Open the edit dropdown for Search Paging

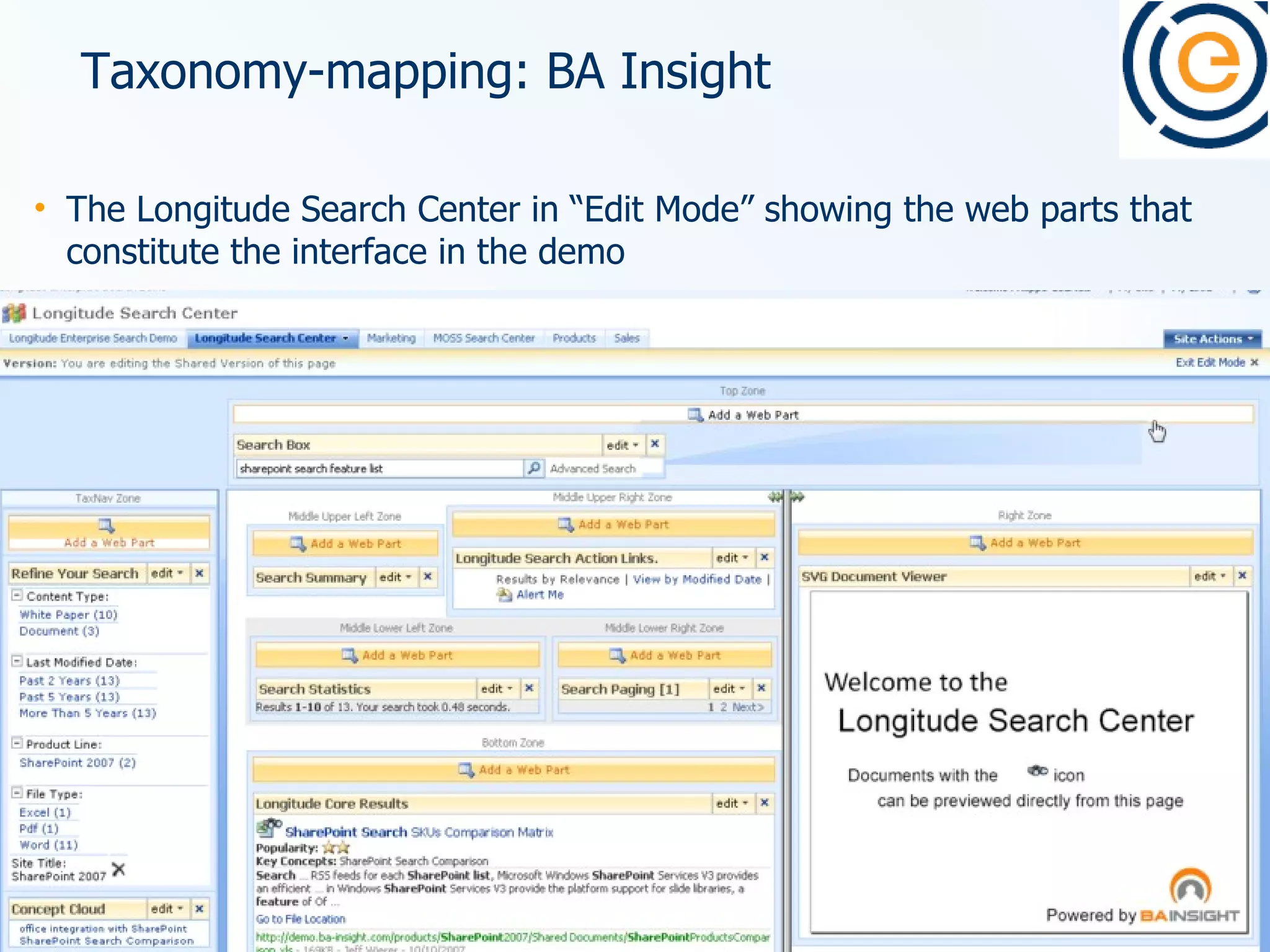coord(729,689)
